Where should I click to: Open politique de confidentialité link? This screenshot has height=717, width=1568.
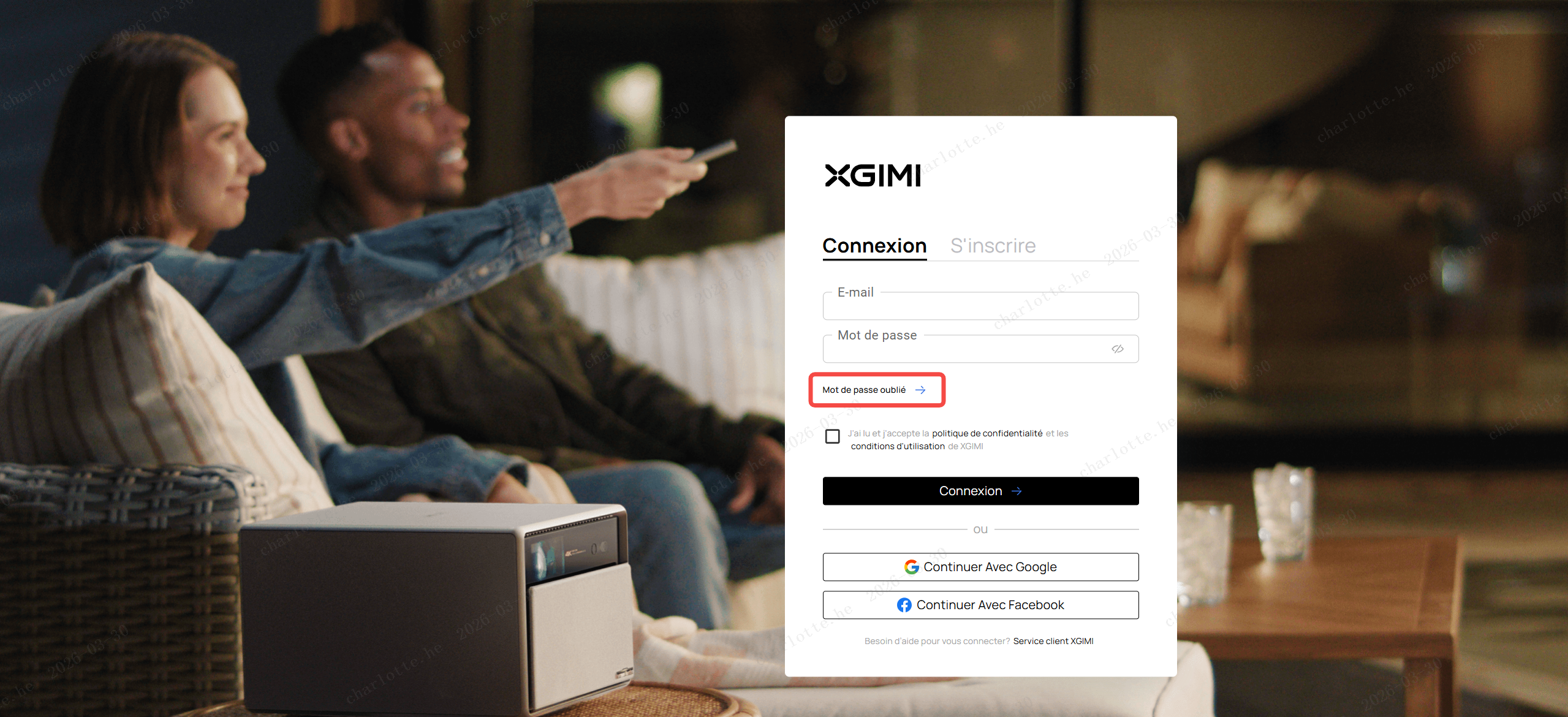[987, 433]
